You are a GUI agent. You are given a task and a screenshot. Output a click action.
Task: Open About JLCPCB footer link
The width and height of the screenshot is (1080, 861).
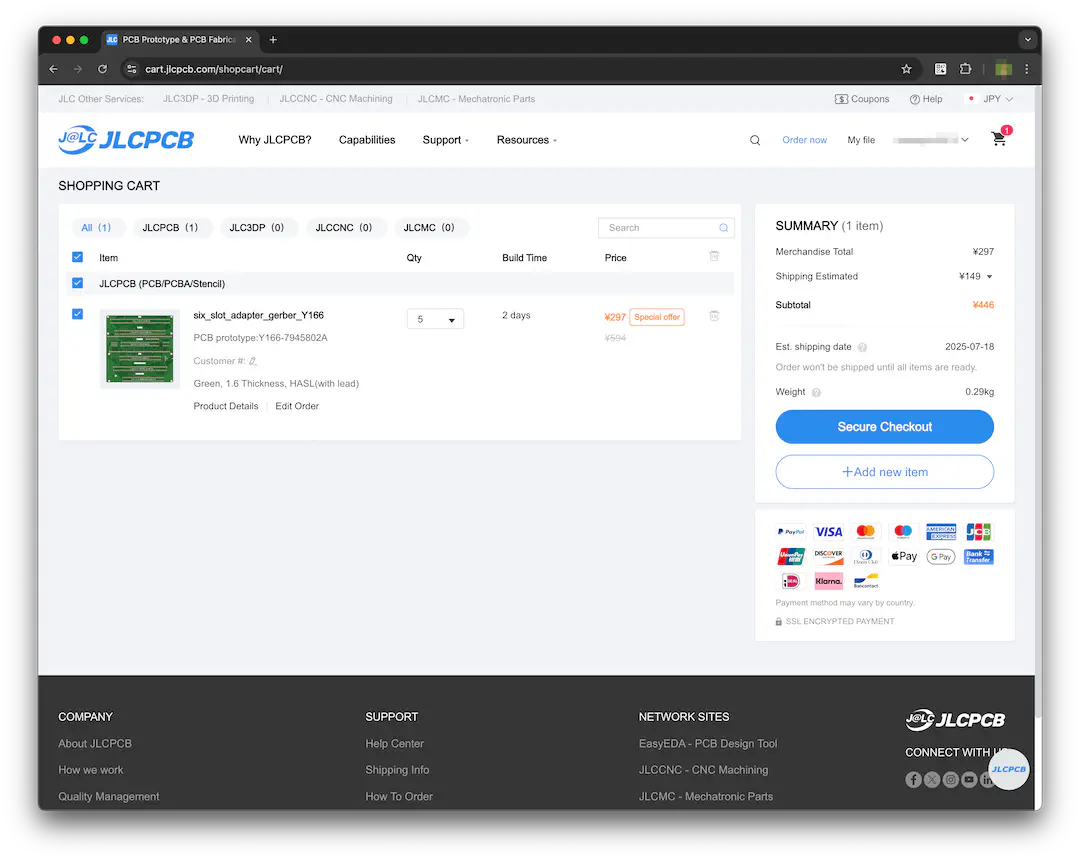point(95,744)
